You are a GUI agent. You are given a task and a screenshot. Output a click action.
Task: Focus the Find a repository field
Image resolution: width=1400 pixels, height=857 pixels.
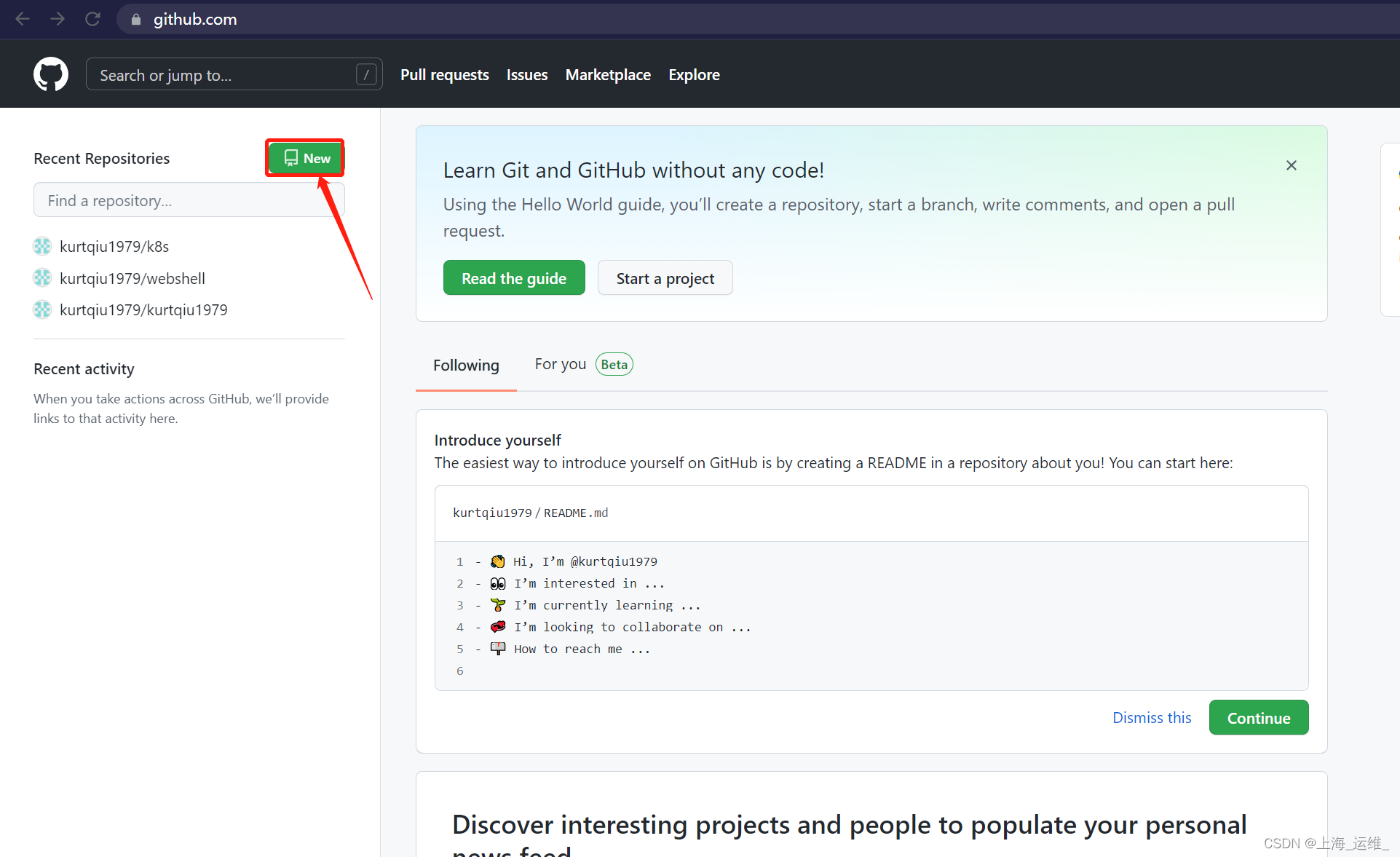click(188, 200)
